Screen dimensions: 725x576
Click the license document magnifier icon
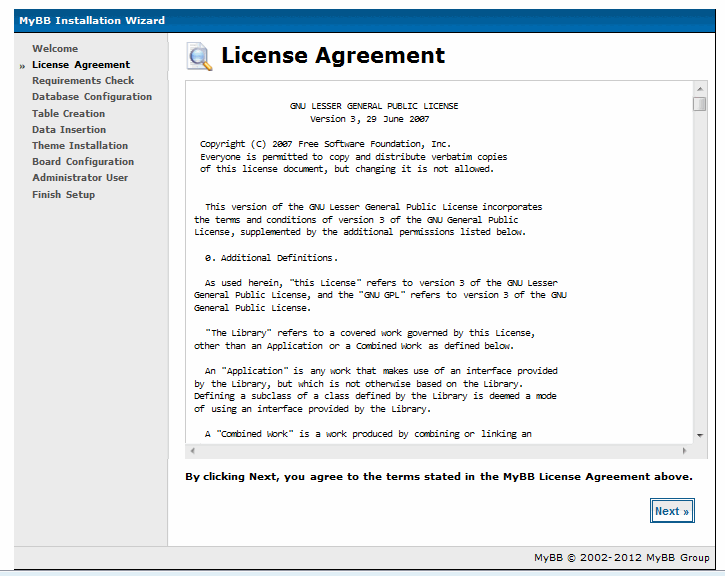(x=199, y=56)
